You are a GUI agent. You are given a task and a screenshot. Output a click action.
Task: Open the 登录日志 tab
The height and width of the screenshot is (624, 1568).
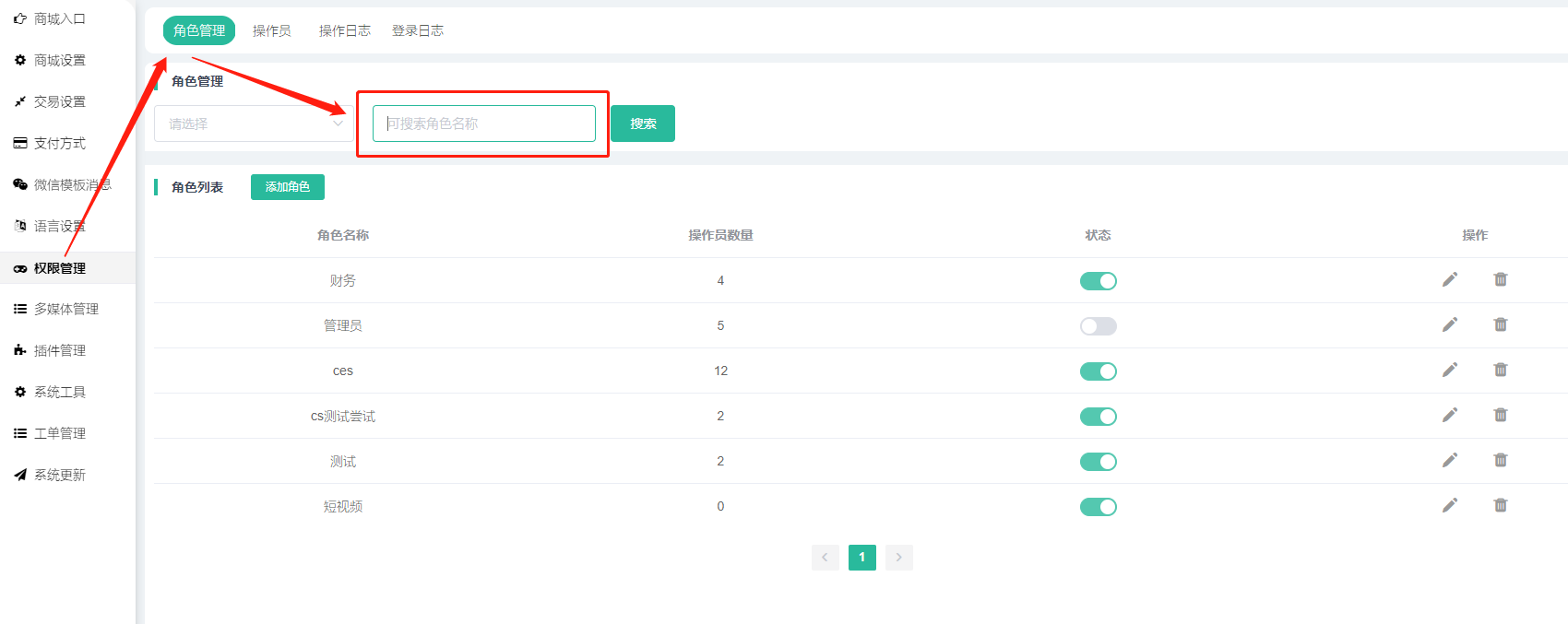pos(418,30)
